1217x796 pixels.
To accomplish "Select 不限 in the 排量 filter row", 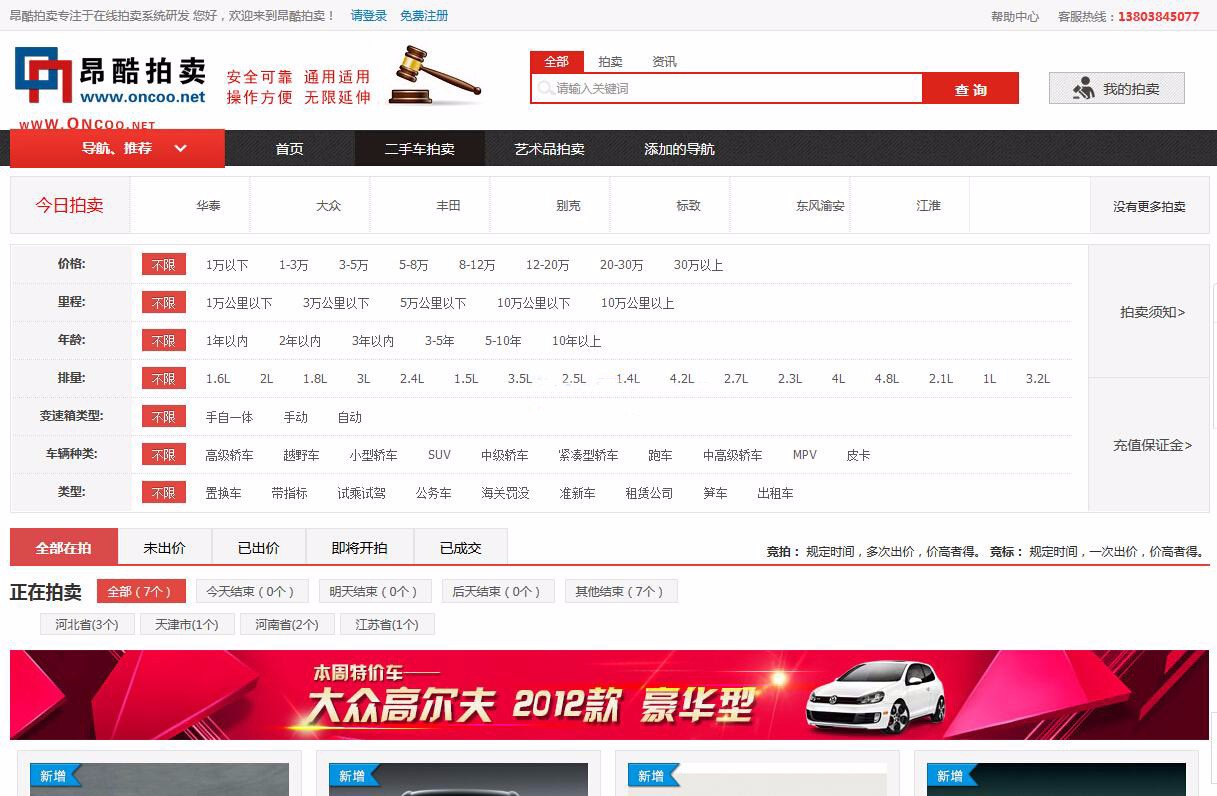I will (163, 379).
